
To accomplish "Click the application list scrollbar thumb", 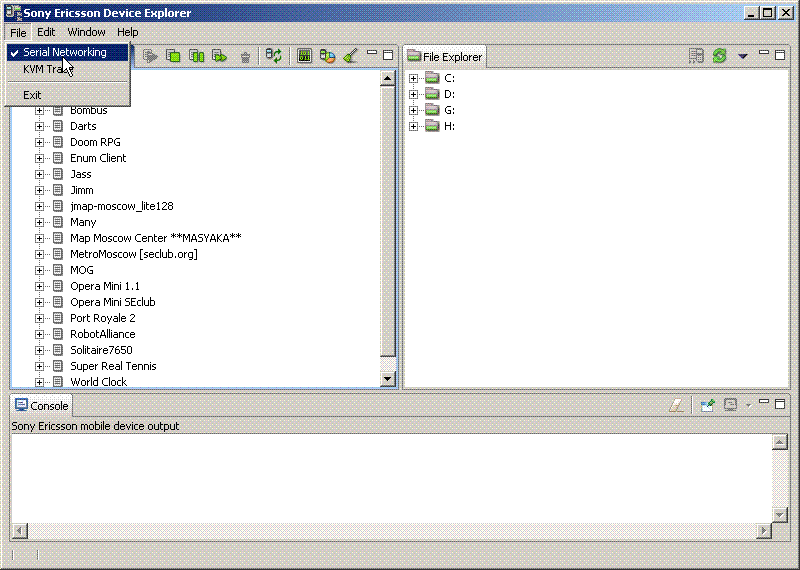I will click(x=388, y=221).
